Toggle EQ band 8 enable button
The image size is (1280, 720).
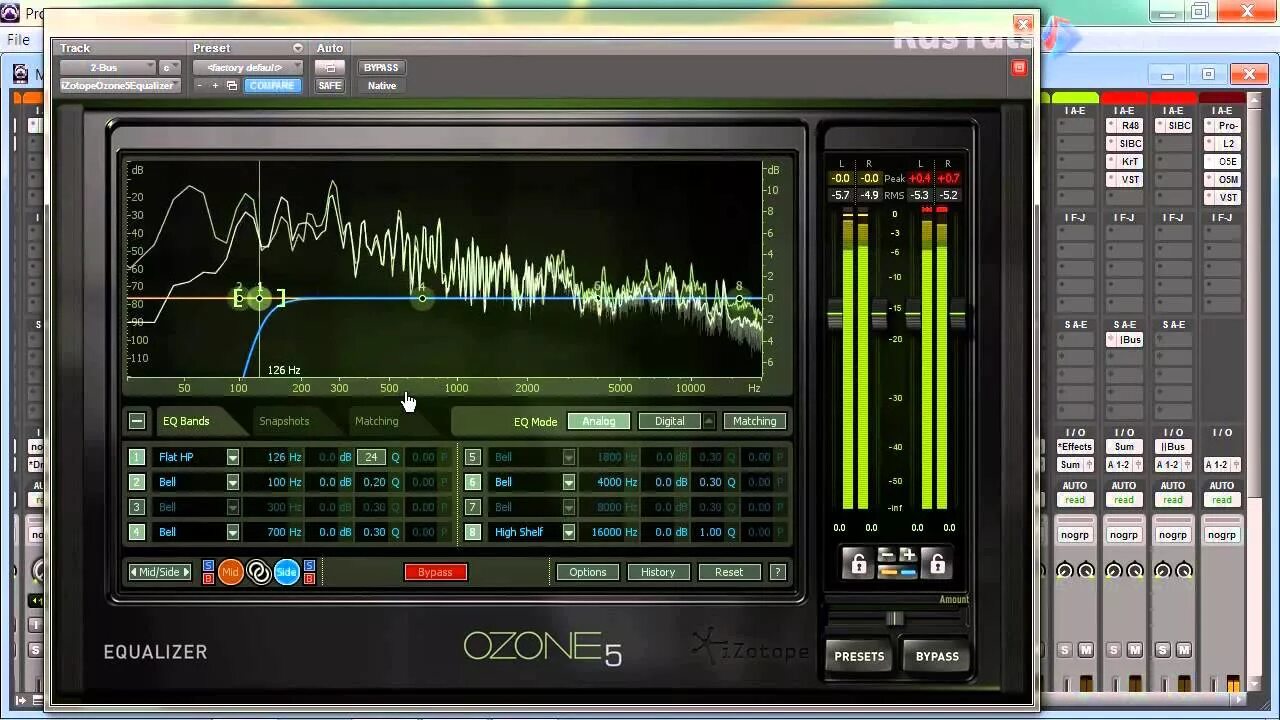point(472,532)
